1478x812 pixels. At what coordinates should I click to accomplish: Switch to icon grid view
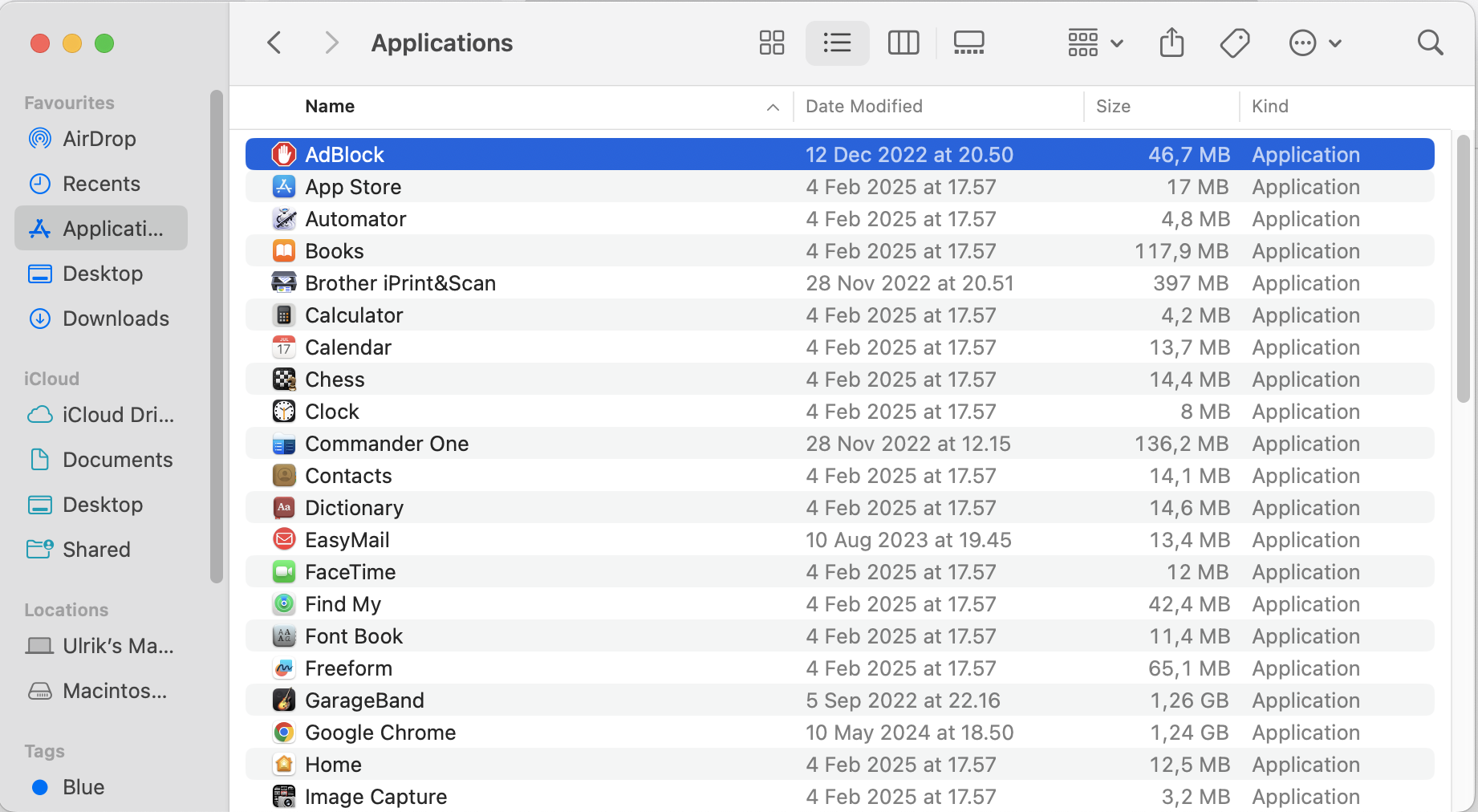coord(771,43)
